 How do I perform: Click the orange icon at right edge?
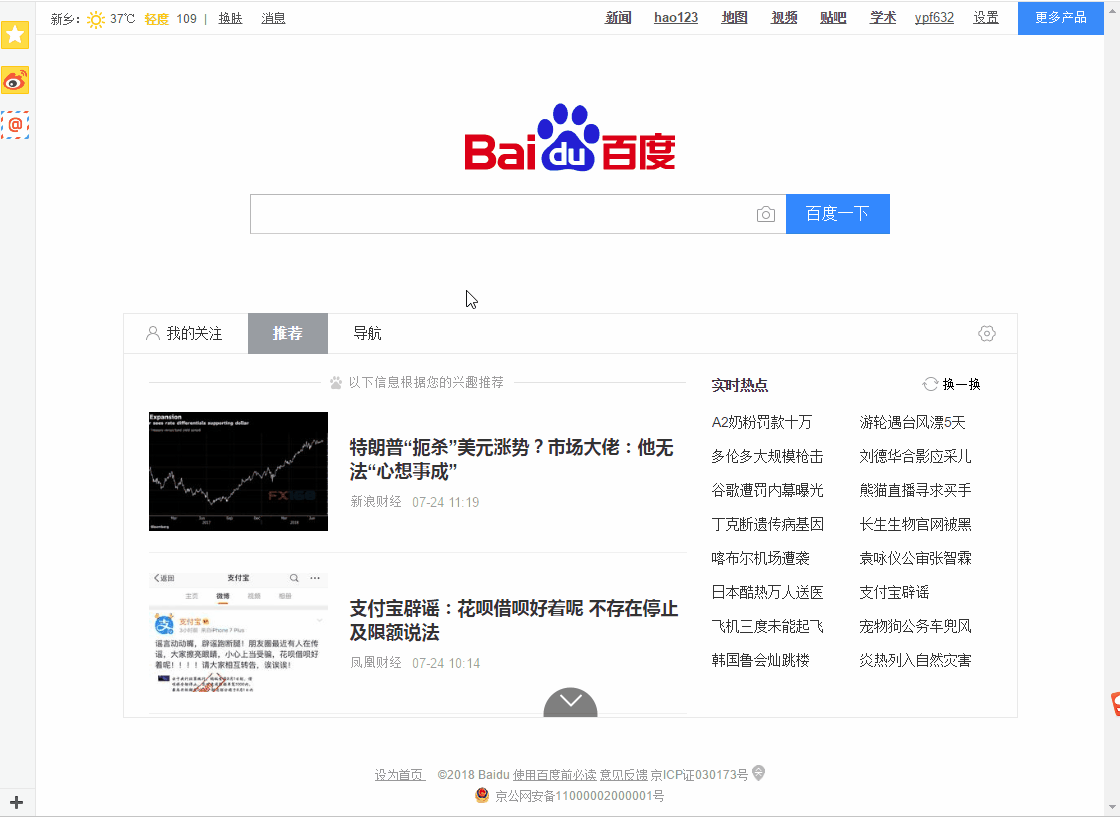point(1115,703)
